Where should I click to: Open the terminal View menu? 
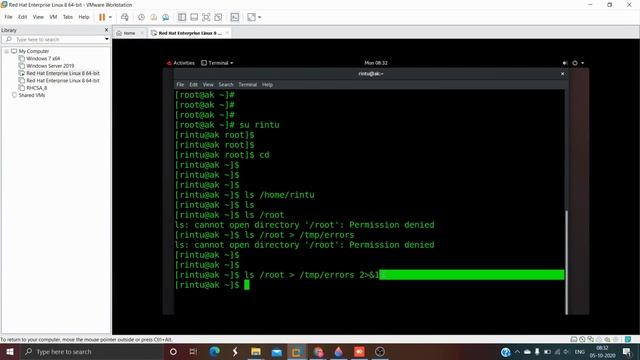click(x=208, y=84)
